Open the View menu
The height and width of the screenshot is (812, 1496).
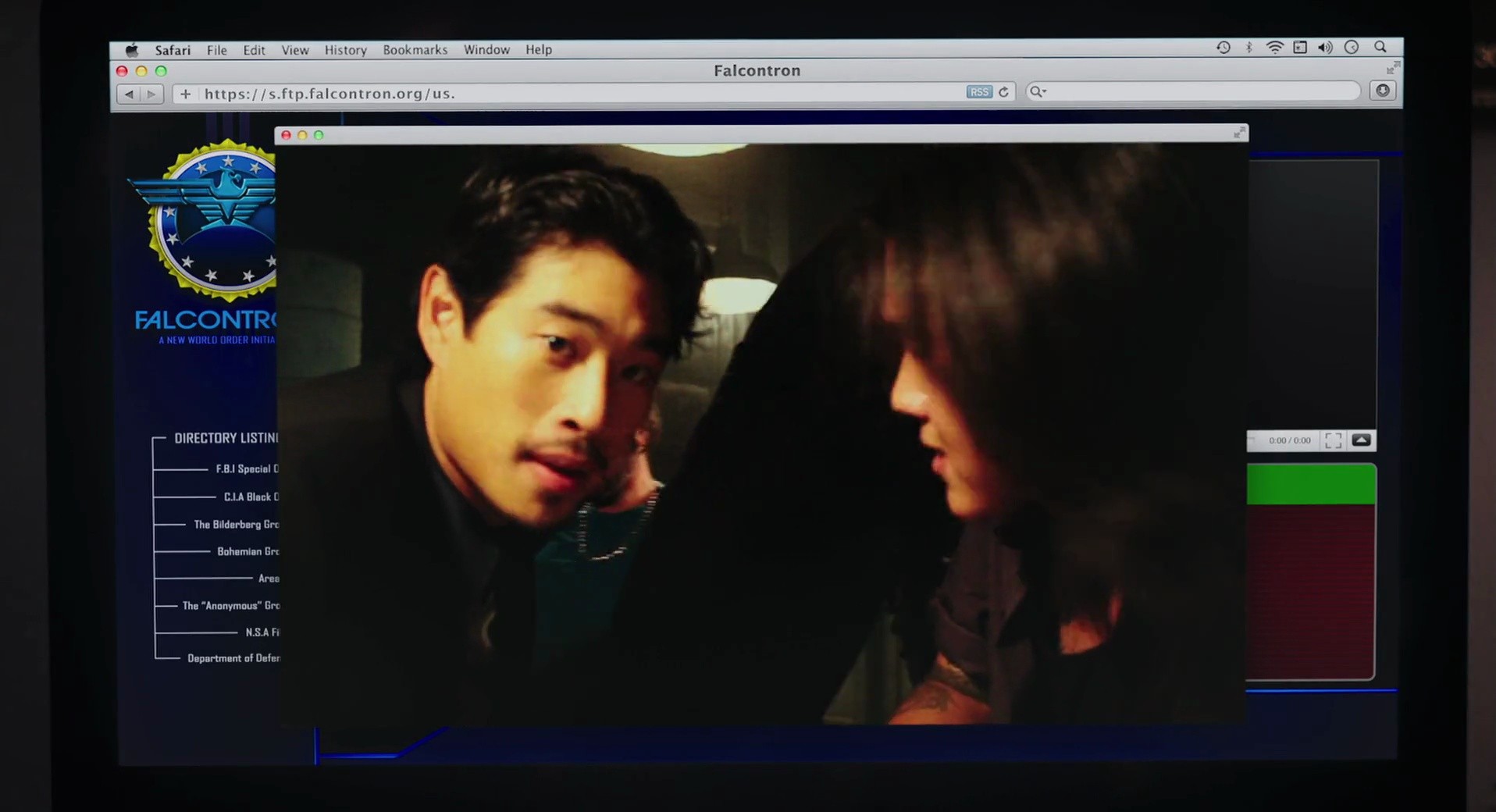pyautogui.click(x=295, y=50)
